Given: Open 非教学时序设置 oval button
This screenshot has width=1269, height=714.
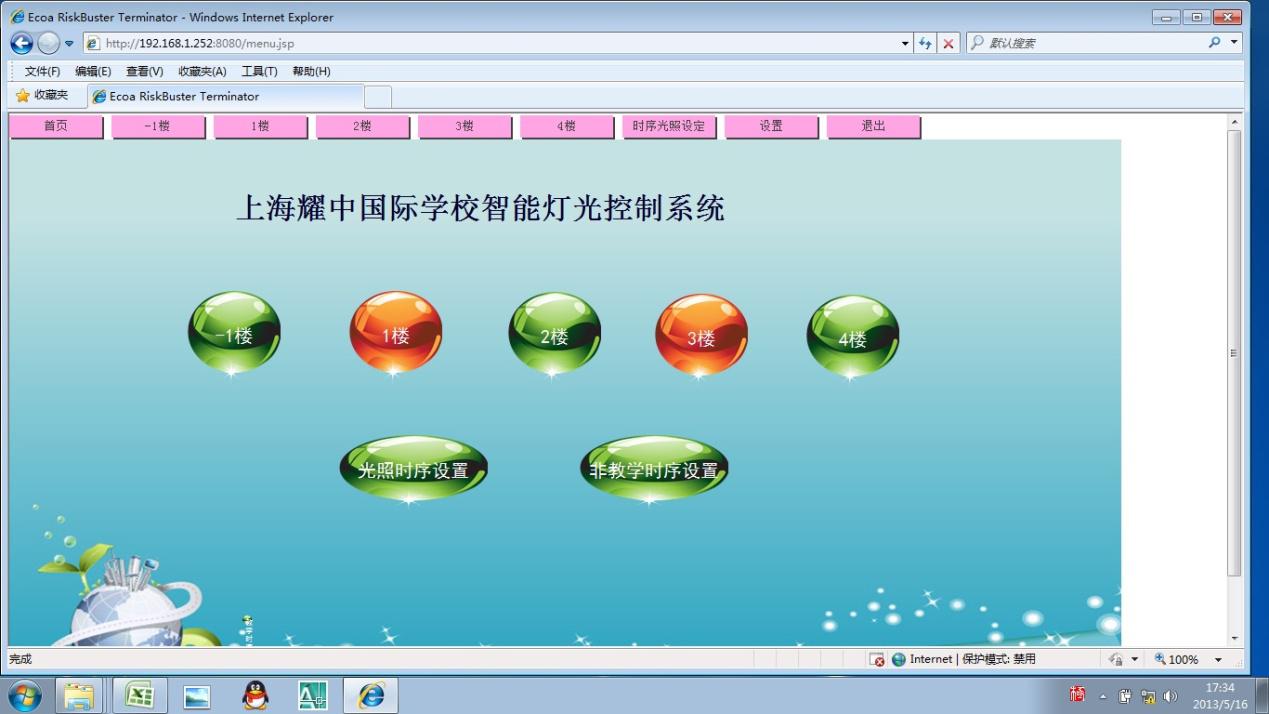Looking at the screenshot, I should [x=654, y=469].
